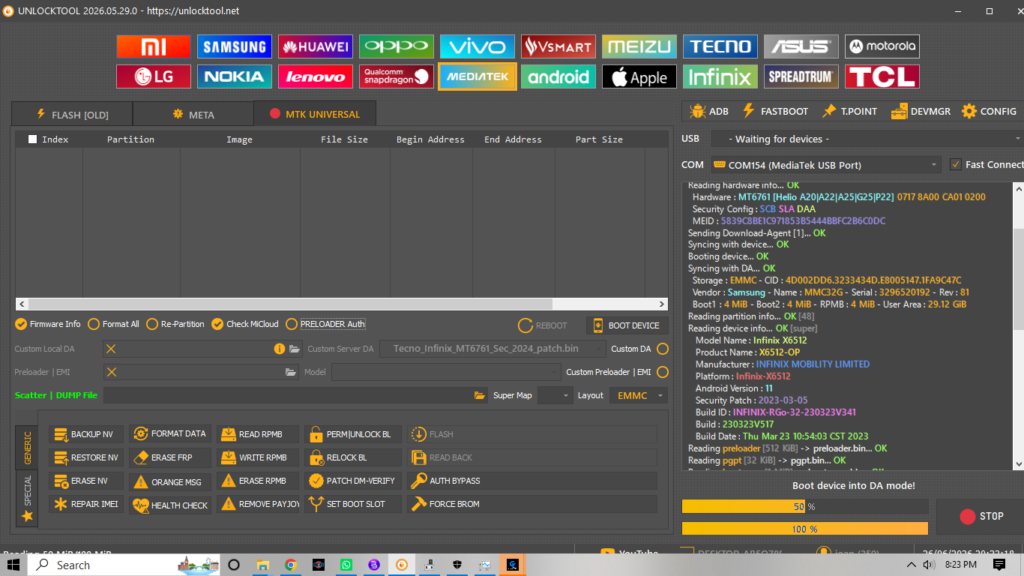Switch to the META tab
The height and width of the screenshot is (576, 1024).
[x=193, y=114]
